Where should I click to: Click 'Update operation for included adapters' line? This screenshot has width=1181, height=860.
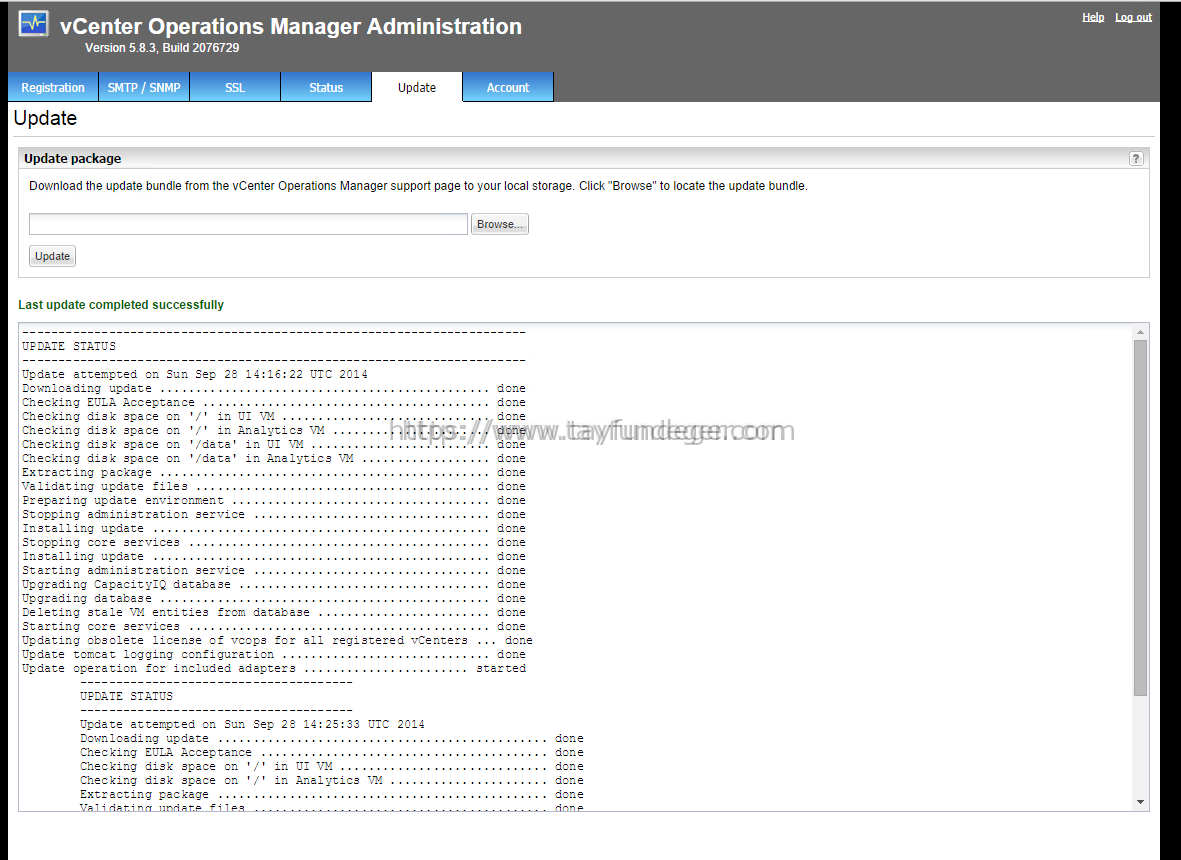tap(274, 669)
